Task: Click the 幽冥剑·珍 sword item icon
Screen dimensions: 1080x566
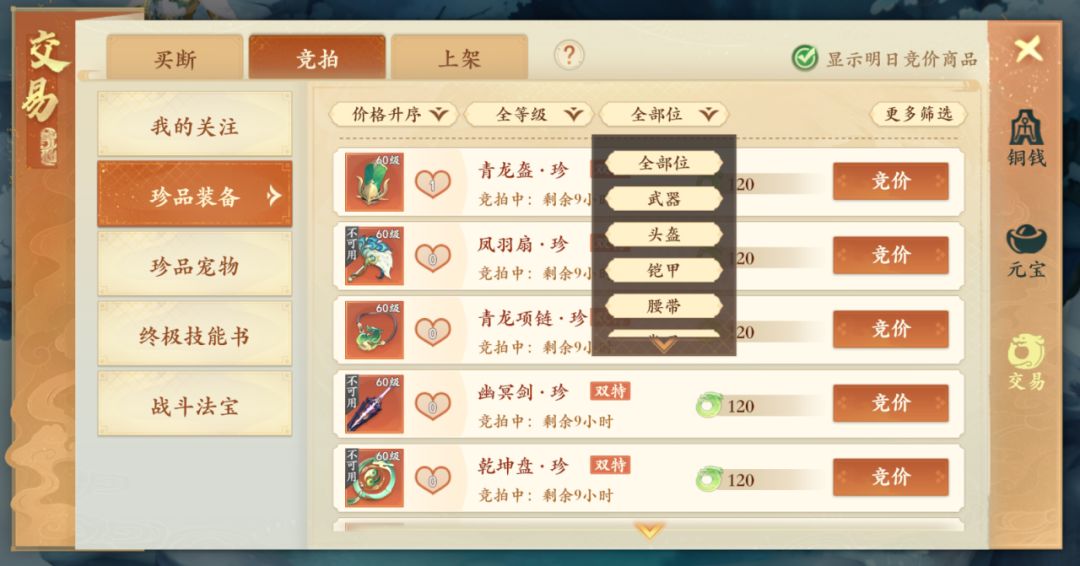Action: coord(374,404)
